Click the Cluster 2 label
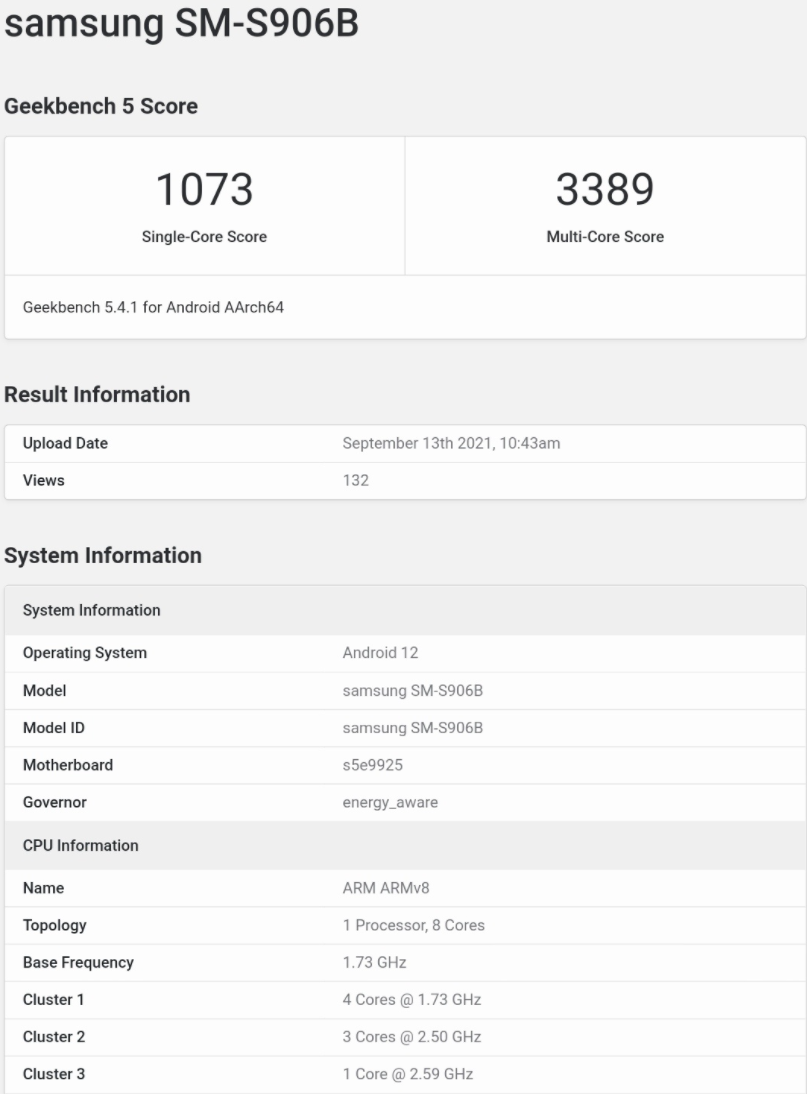807x1094 pixels. click(54, 1037)
